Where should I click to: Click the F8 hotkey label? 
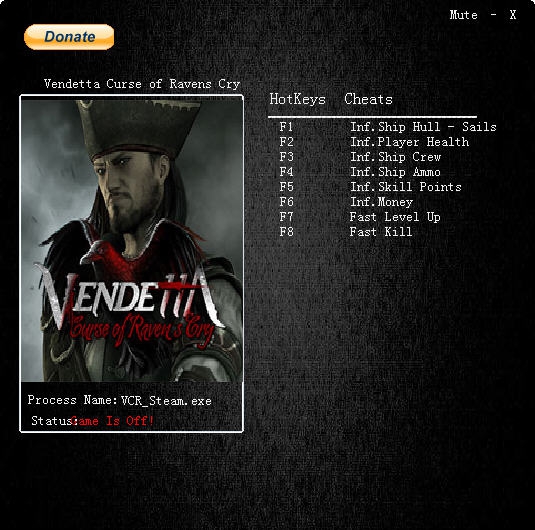286,232
